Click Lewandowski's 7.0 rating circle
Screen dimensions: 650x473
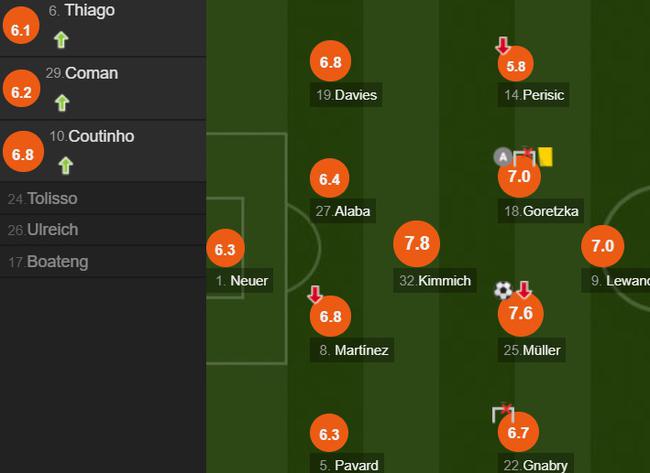602,246
